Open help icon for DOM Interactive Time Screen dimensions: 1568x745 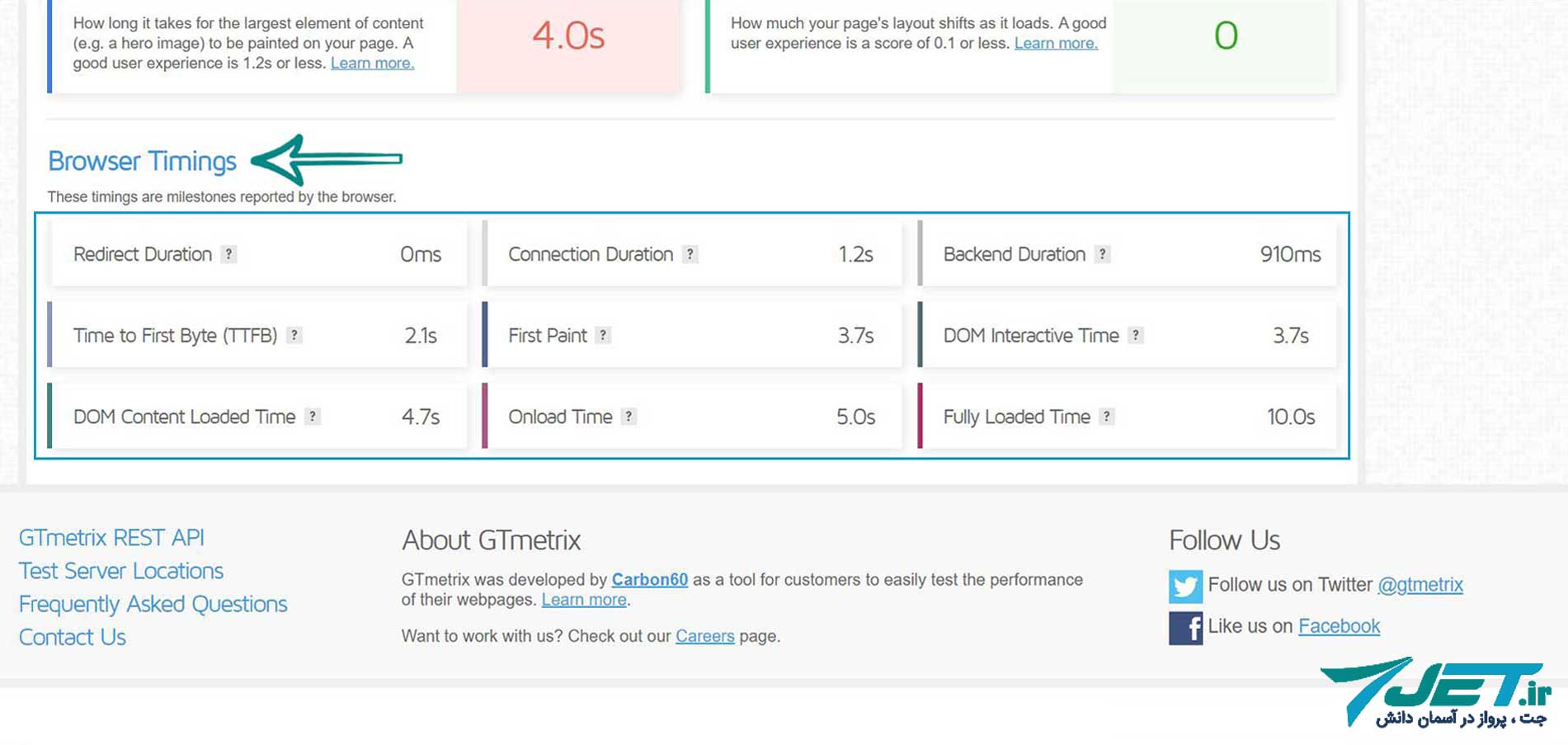[x=1136, y=335]
